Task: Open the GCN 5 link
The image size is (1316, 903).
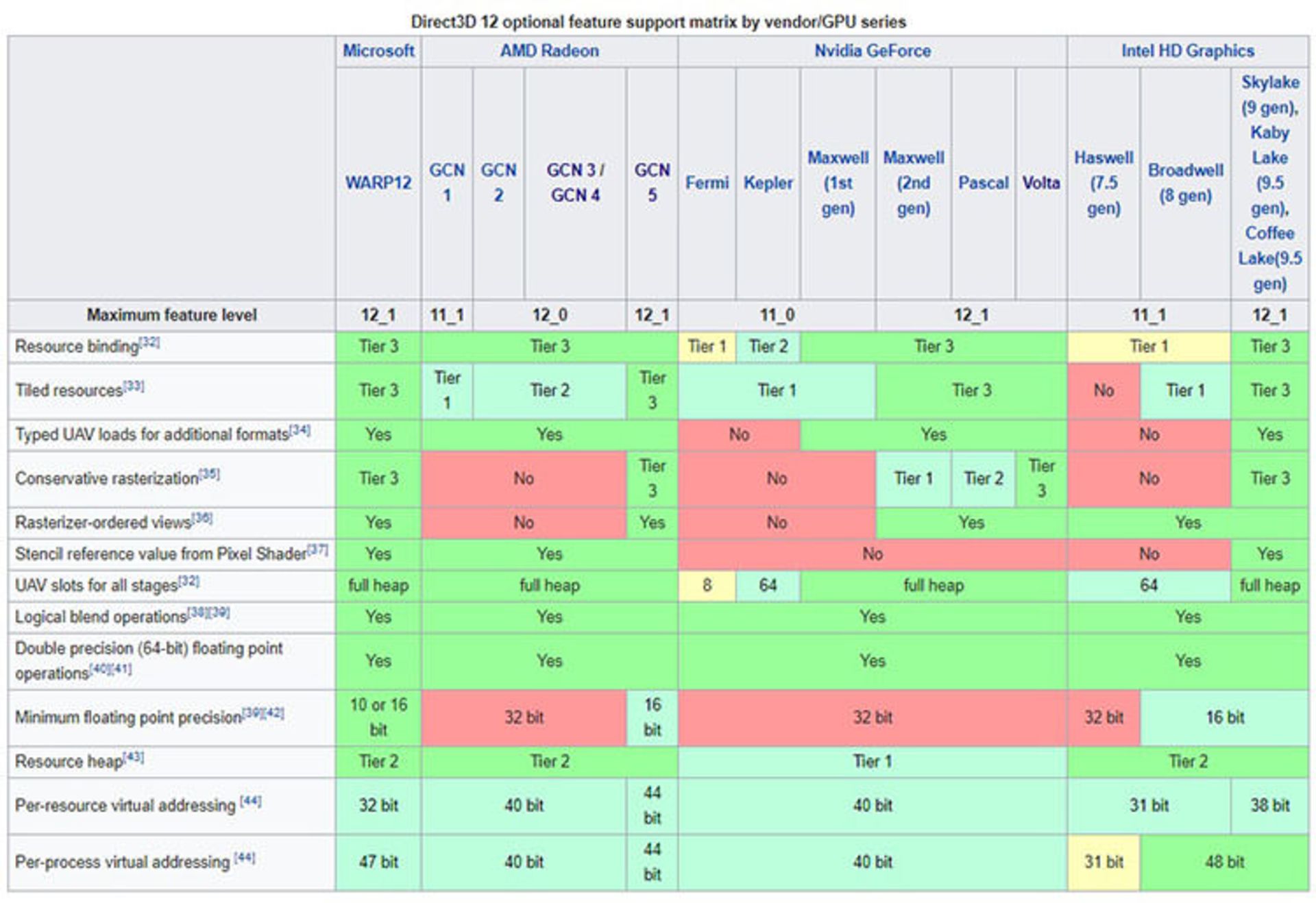Action: click(652, 182)
